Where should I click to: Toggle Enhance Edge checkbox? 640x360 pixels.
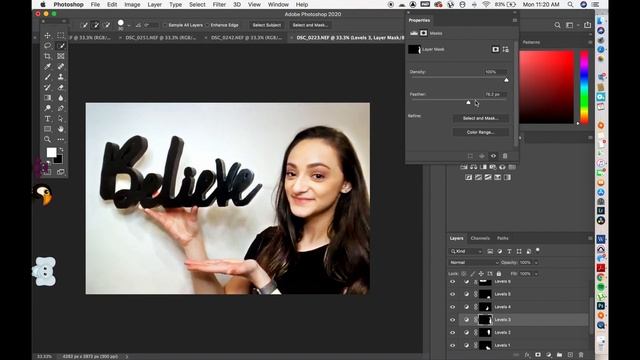[207, 25]
